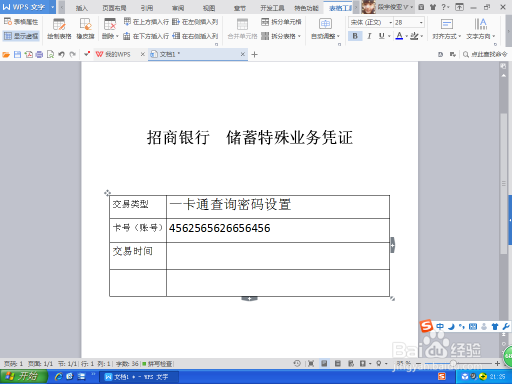Open the font color dropdown arrow
Screen dimensions: 512x384
coord(407,36)
